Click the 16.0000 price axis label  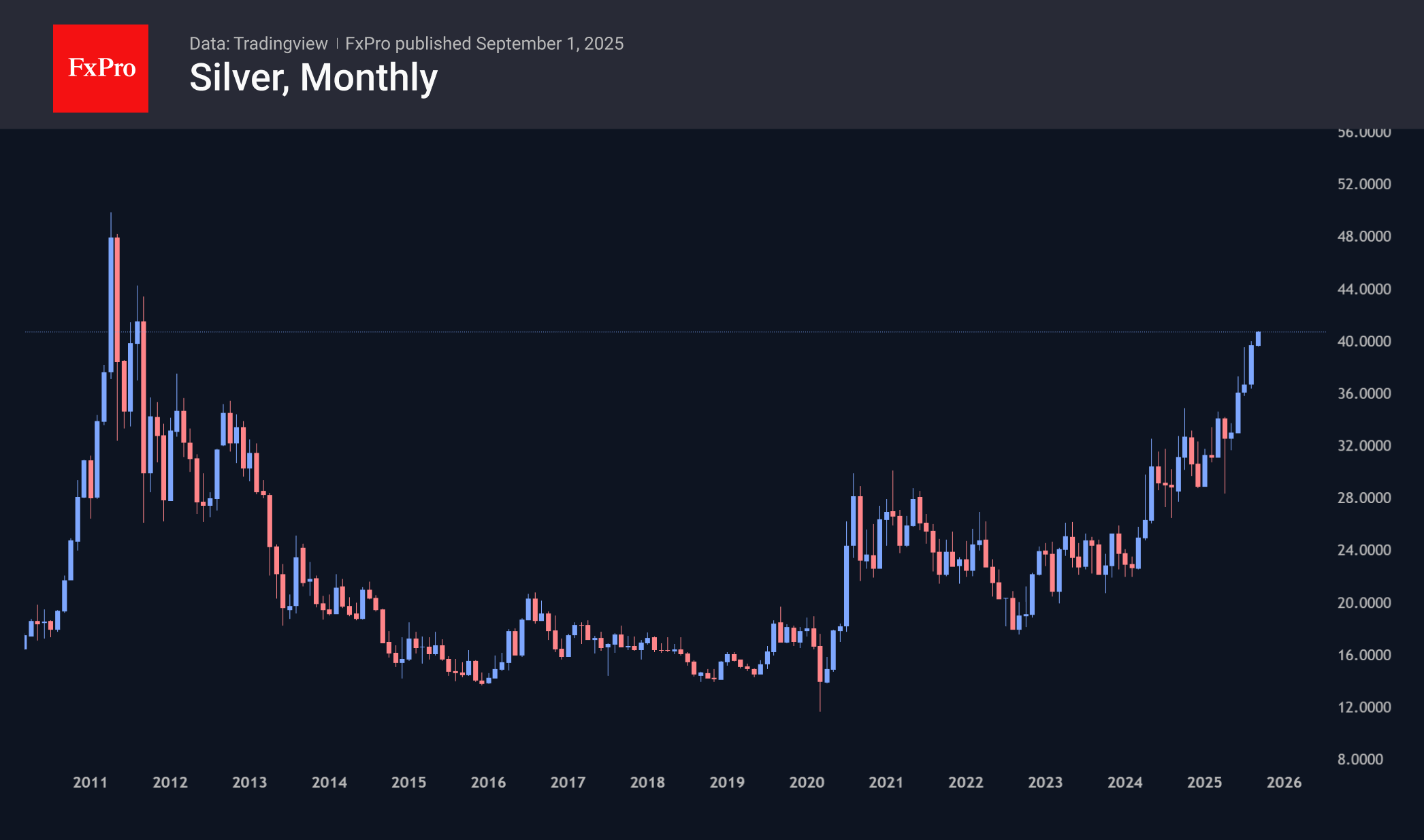click(1363, 655)
